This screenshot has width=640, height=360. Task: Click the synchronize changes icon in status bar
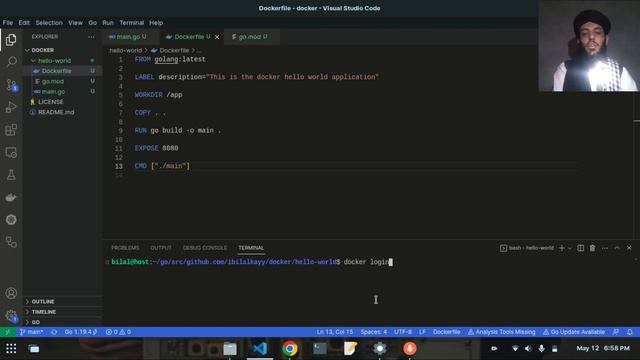54,332
